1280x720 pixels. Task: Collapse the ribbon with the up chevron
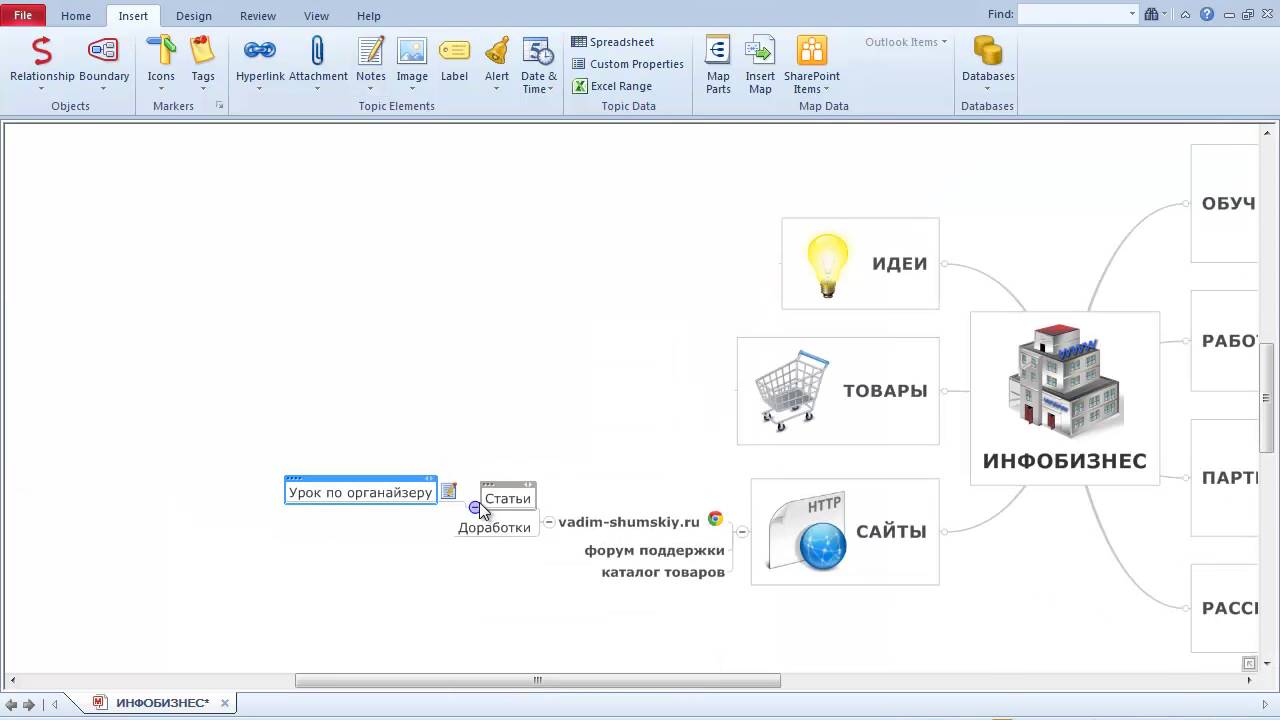[1185, 14]
